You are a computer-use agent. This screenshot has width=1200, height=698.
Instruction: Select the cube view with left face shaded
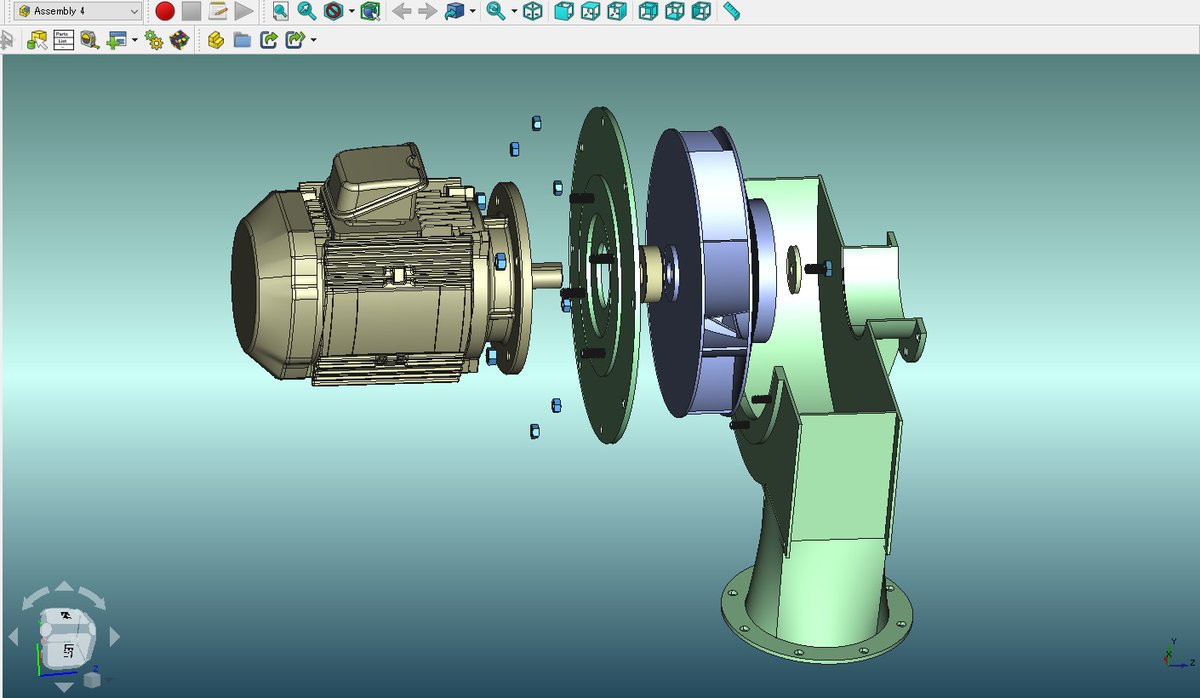coord(702,11)
